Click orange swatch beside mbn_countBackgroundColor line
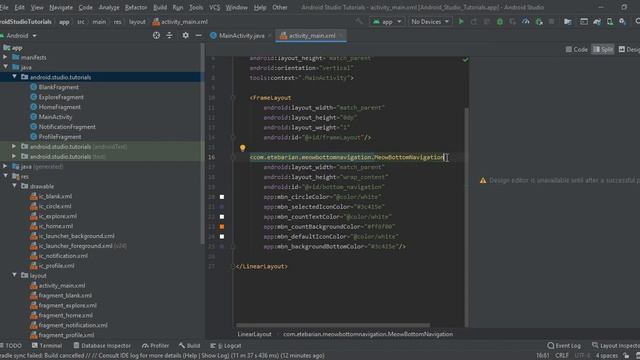Viewport: 640px width, 360px height. pyautogui.click(x=222, y=227)
